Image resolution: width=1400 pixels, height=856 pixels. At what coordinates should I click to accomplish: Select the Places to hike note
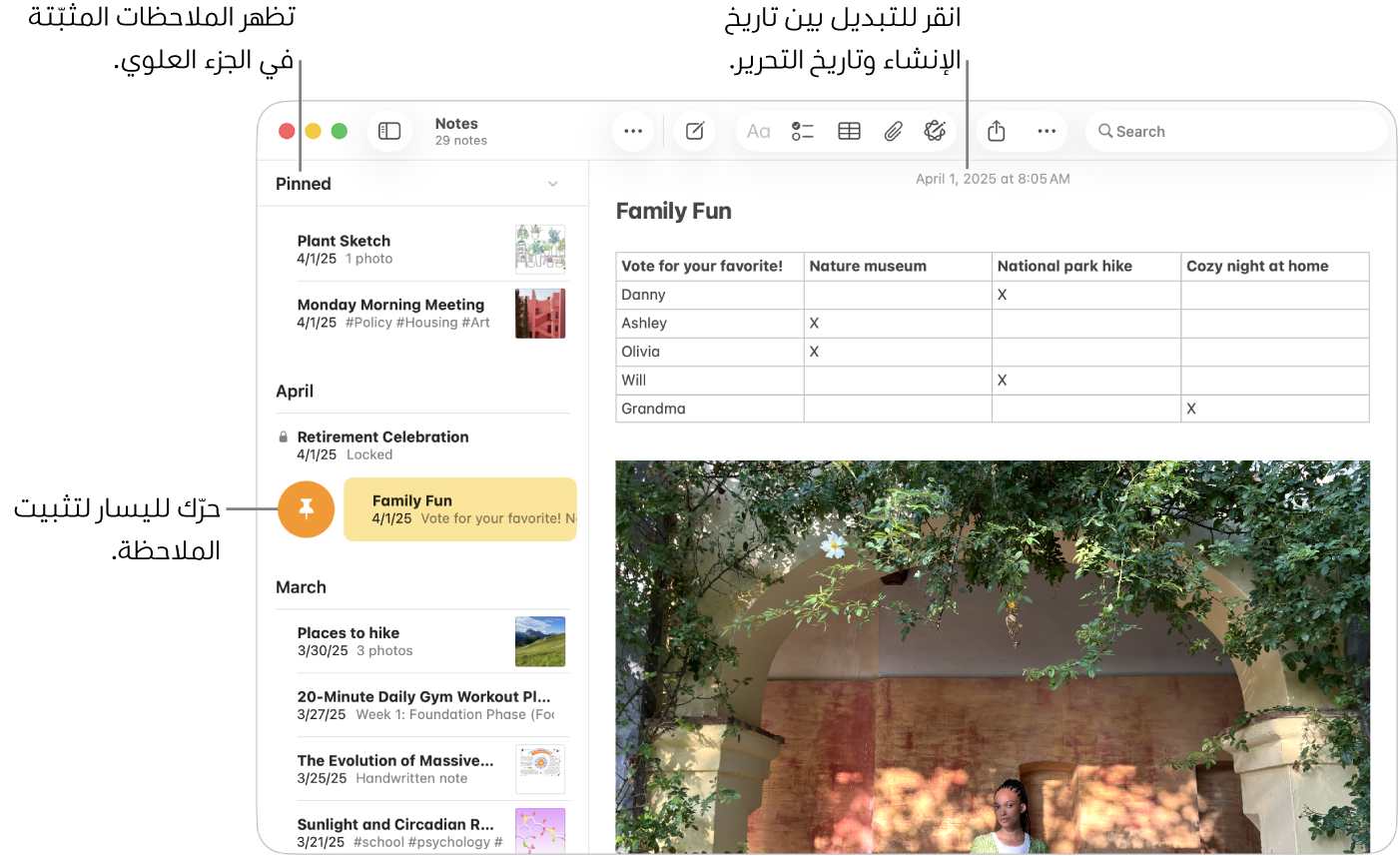click(399, 640)
